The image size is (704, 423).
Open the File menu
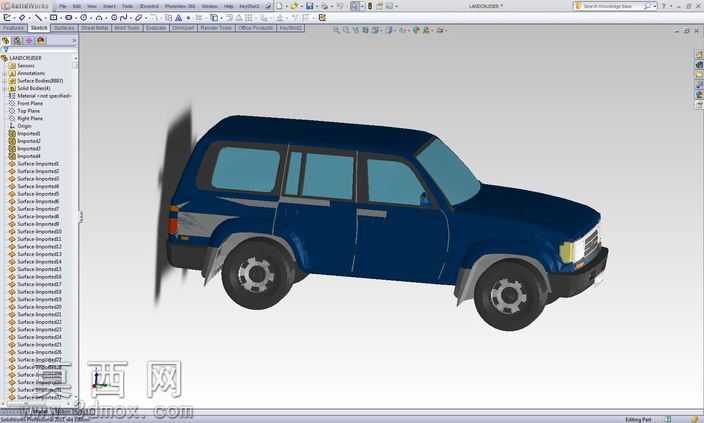[x=62, y=6]
